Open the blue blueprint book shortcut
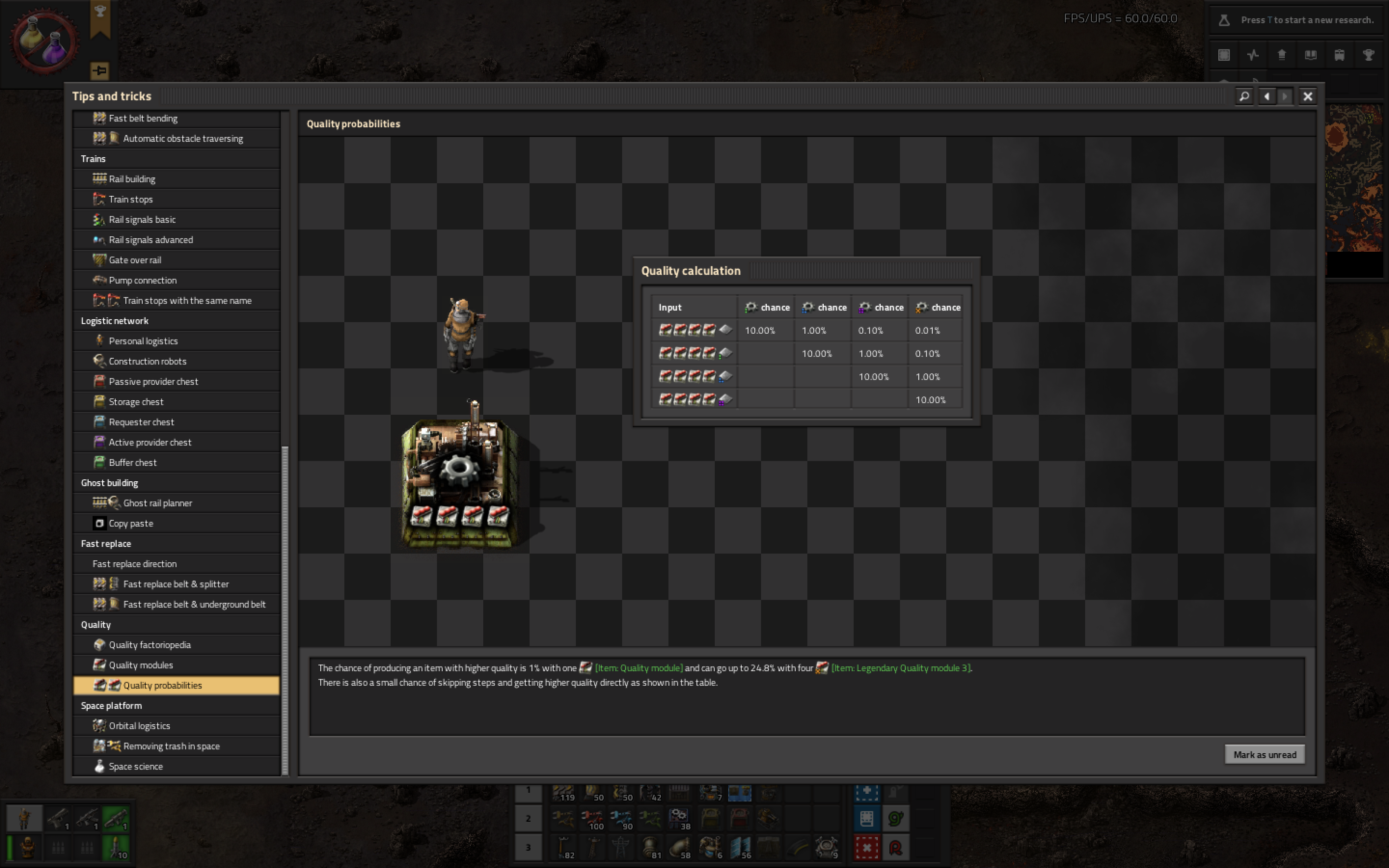This screenshot has height=868, width=1389. coord(867,819)
